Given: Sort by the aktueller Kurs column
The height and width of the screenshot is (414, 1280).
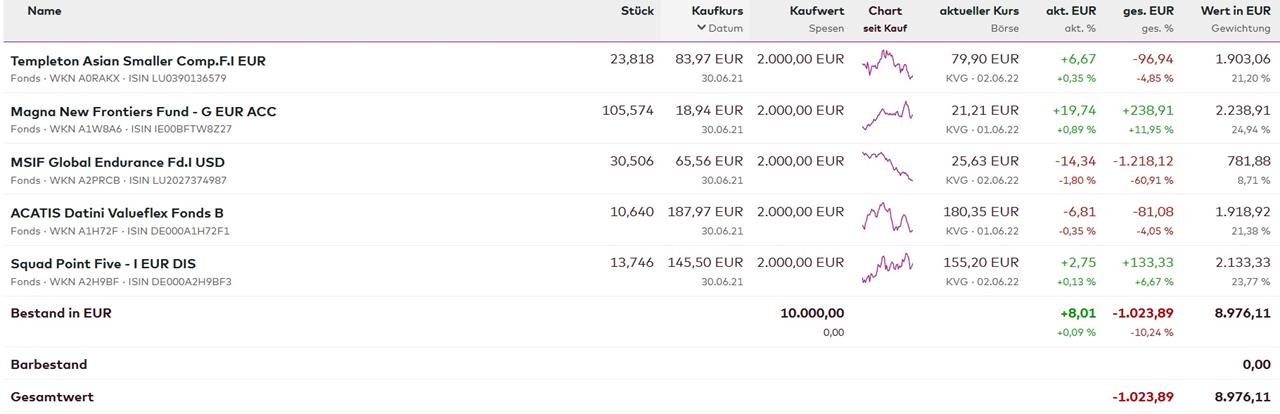Looking at the screenshot, I should (979, 11).
